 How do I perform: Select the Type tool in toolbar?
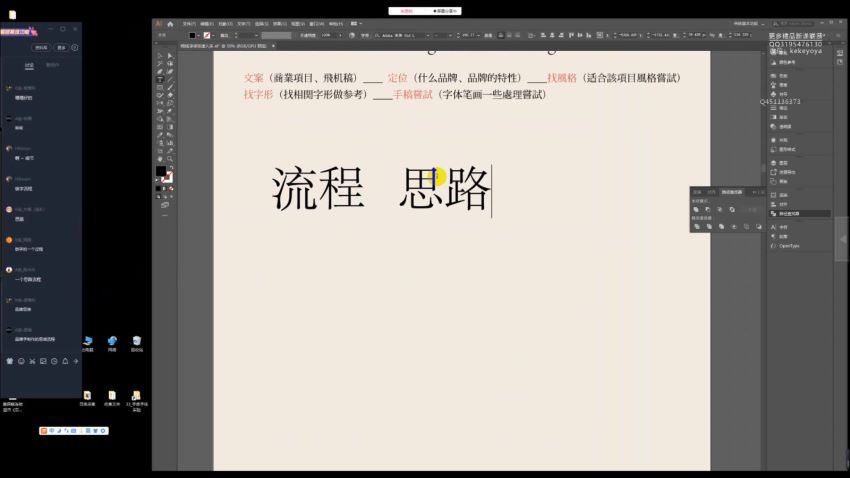(159, 79)
